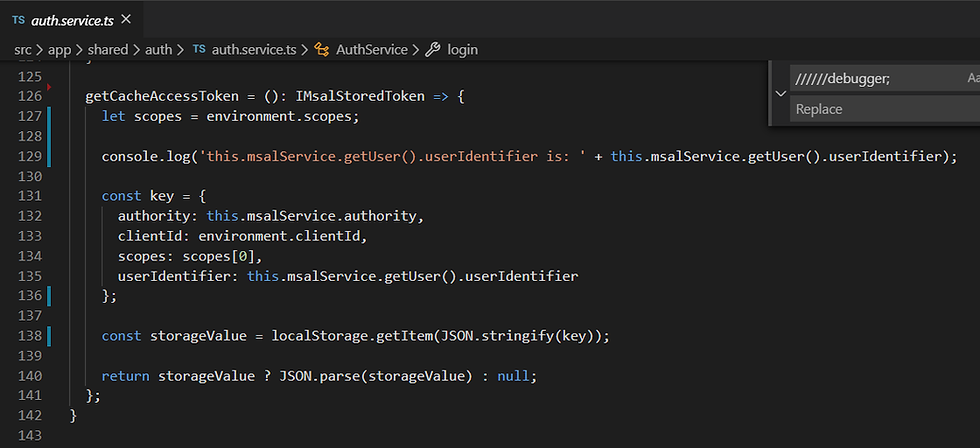980x448 pixels.
Task: Open the src breadcrumb segment
Action: point(22,49)
